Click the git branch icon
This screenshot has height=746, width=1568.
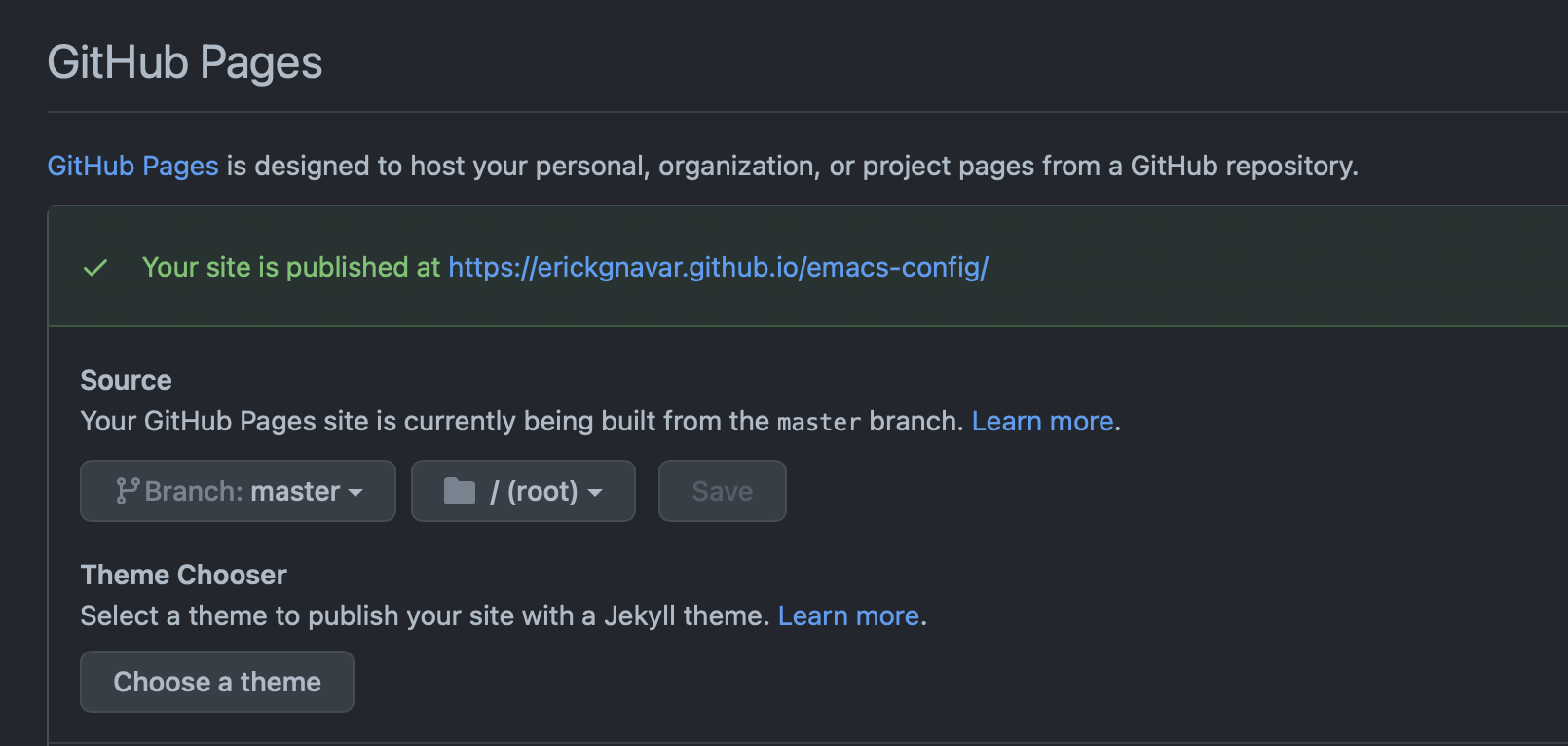(x=128, y=491)
